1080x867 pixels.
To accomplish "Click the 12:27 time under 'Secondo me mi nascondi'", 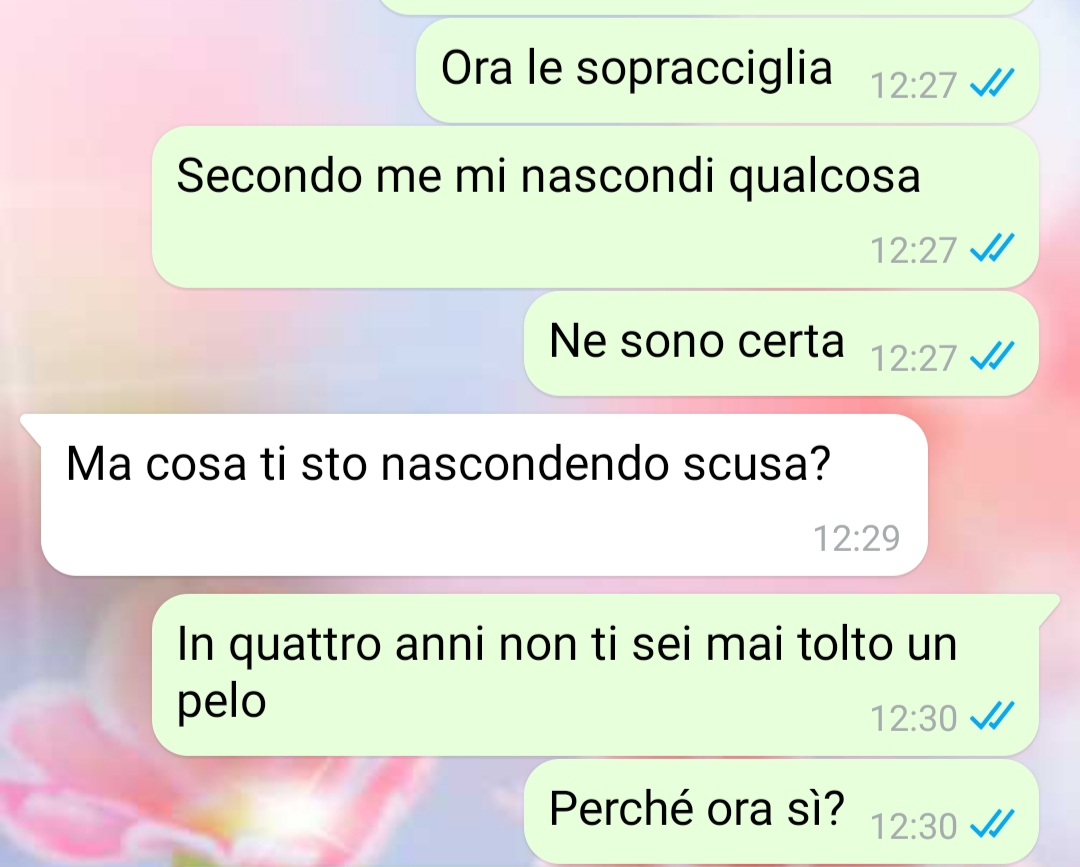I will (913, 251).
